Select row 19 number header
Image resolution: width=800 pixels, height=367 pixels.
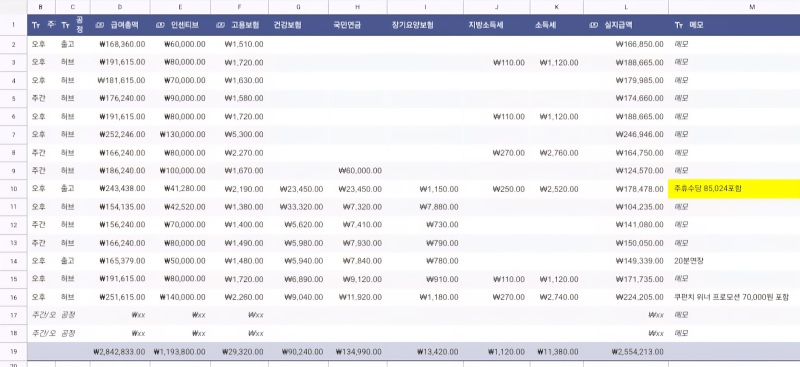pyautogui.click(x=14, y=352)
